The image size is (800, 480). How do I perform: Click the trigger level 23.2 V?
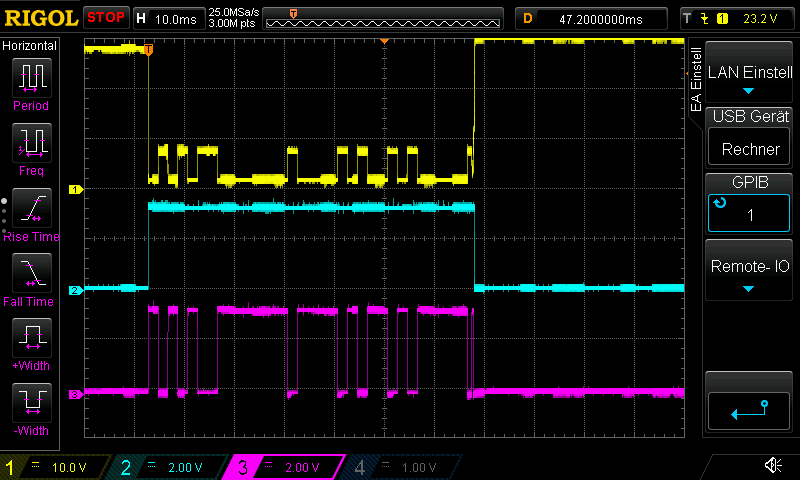(x=760, y=19)
